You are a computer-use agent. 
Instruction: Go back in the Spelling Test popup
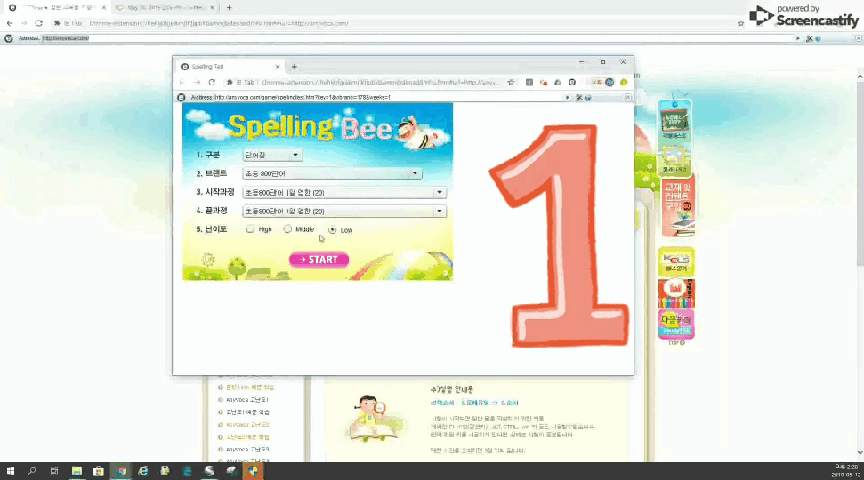182,82
